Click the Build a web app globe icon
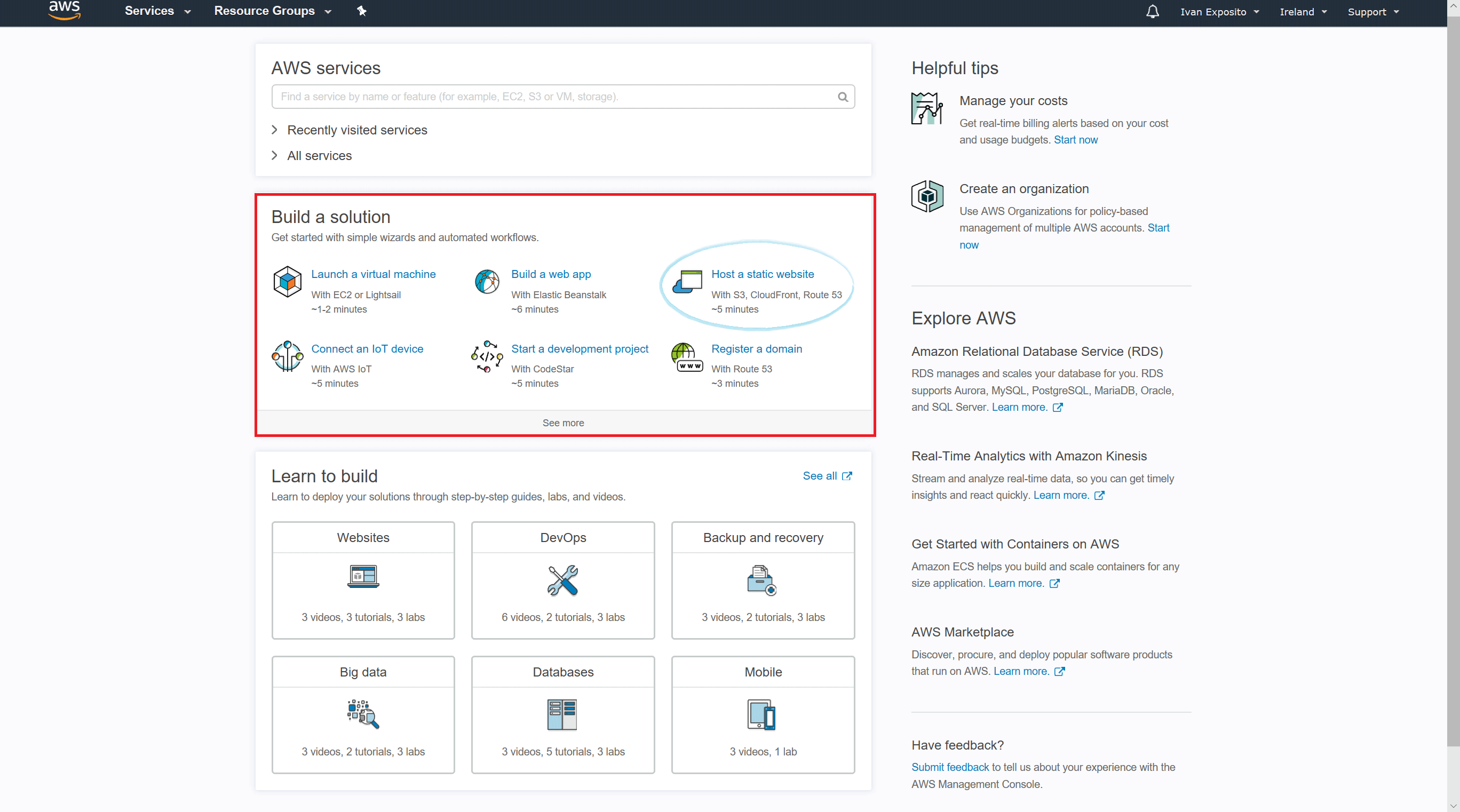The width and height of the screenshot is (1460, 812). (487, 282)
